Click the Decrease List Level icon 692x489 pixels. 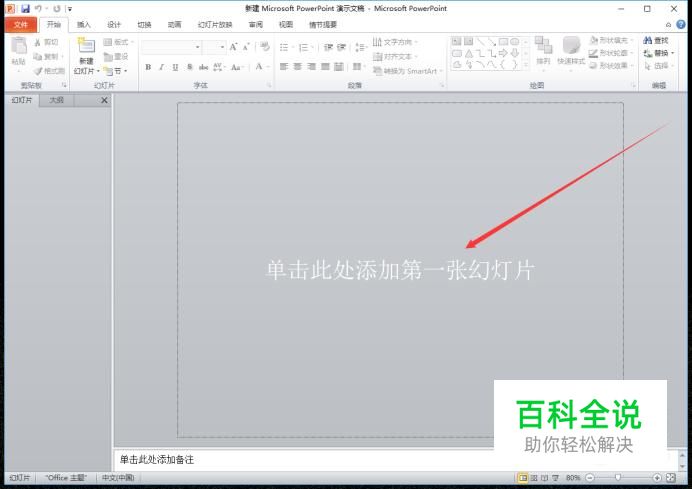point(328,47)
